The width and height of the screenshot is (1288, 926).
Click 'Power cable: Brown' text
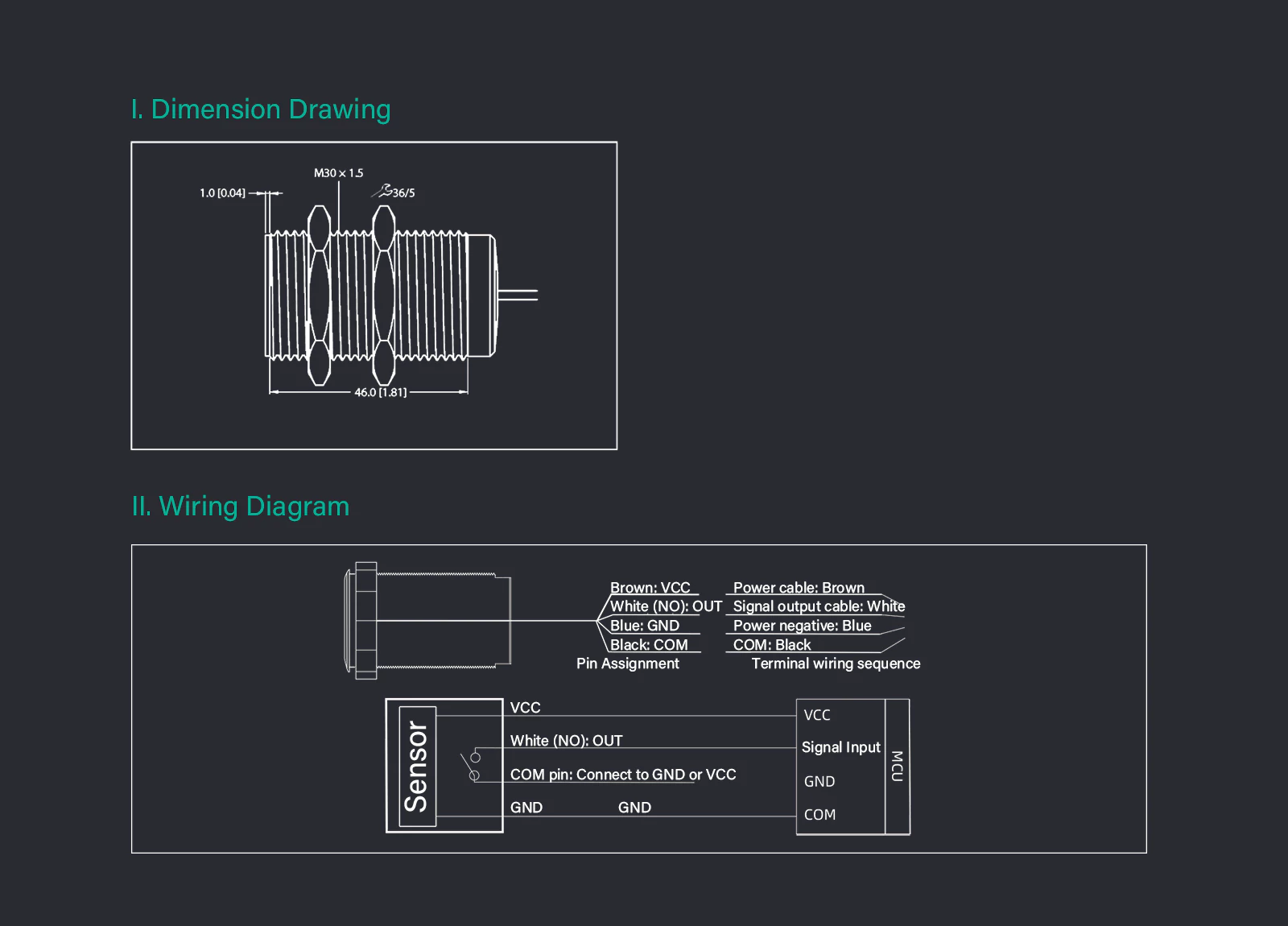coord(799,588)
